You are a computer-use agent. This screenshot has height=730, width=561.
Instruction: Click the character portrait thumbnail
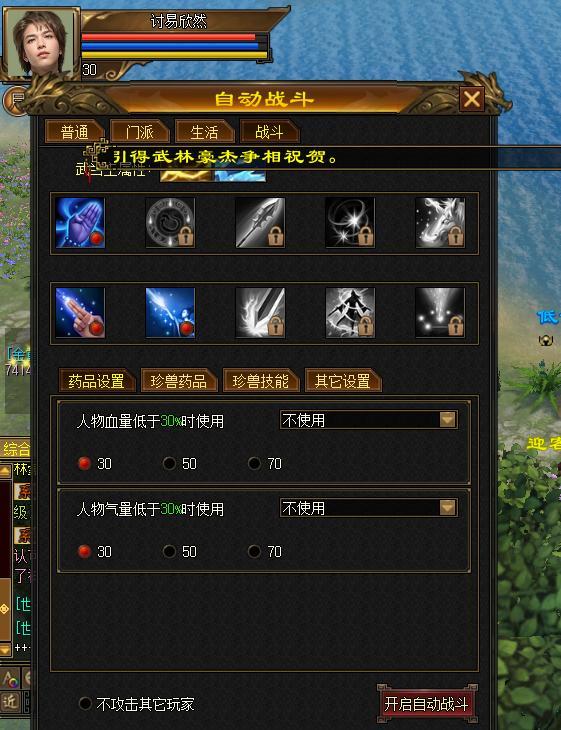click(41, 42)
